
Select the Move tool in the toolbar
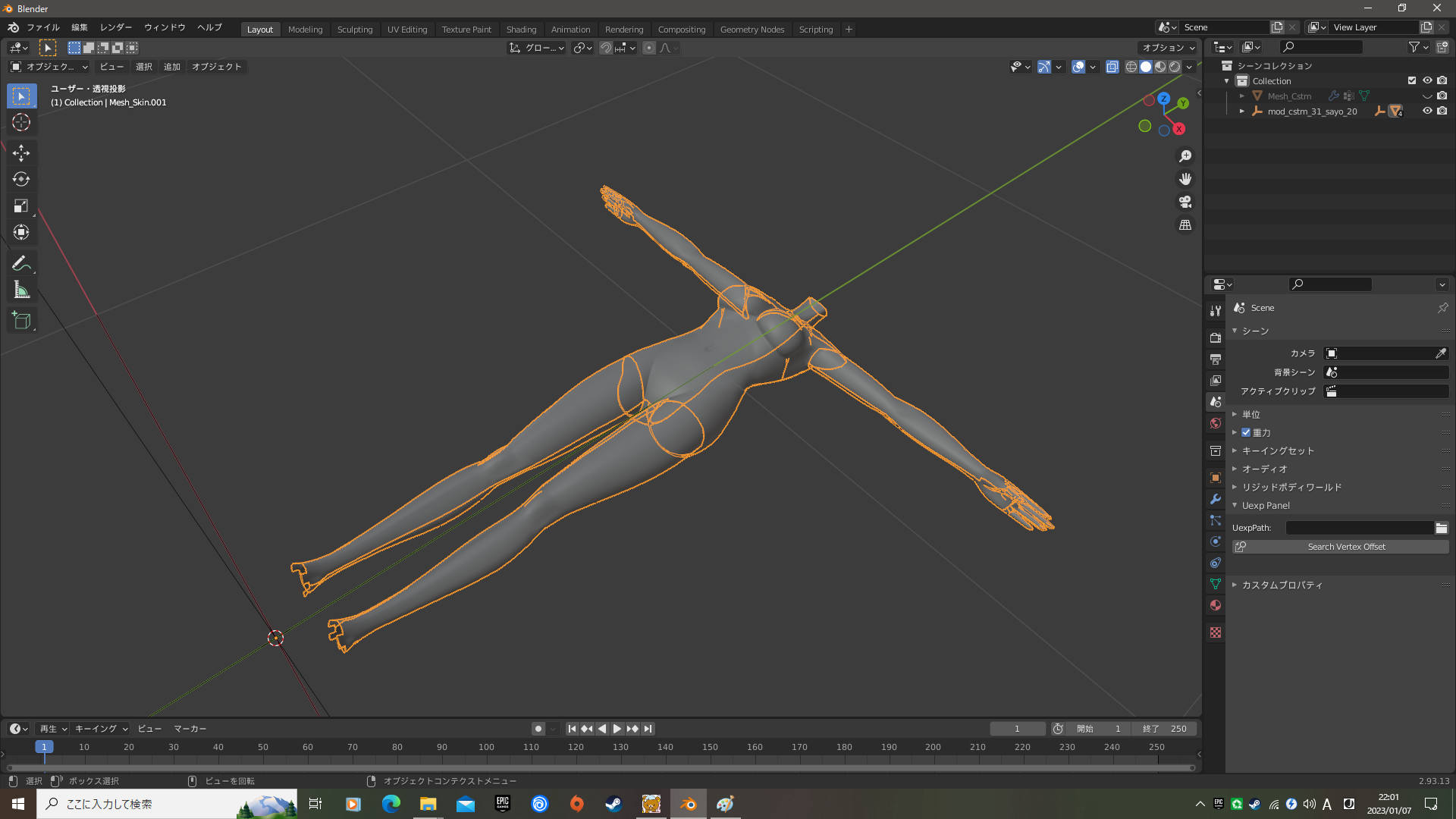click(x=21, y=153)
